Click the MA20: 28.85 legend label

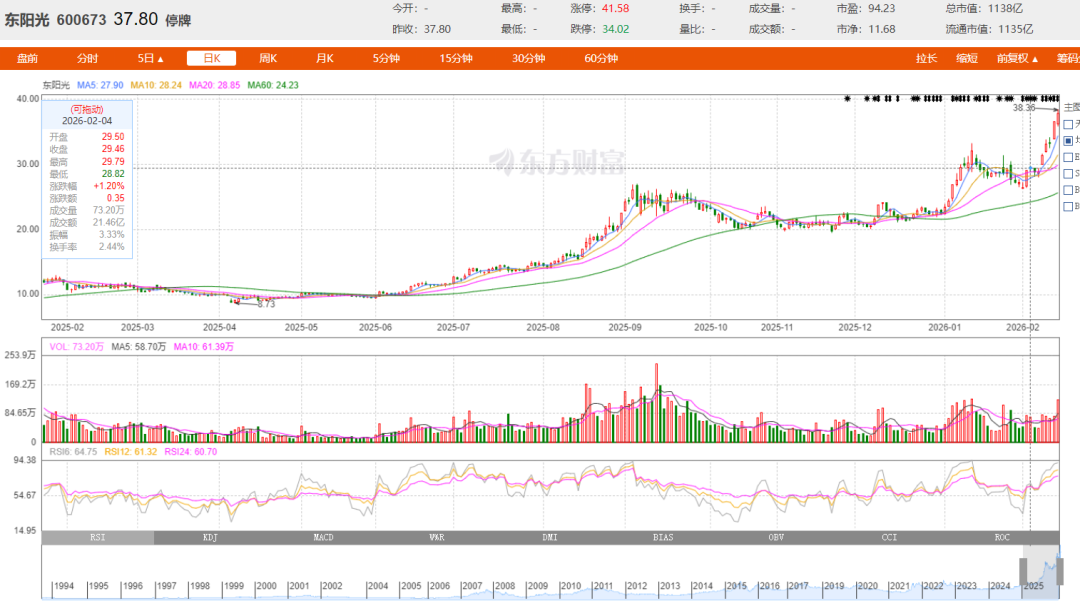pos(215,85)
